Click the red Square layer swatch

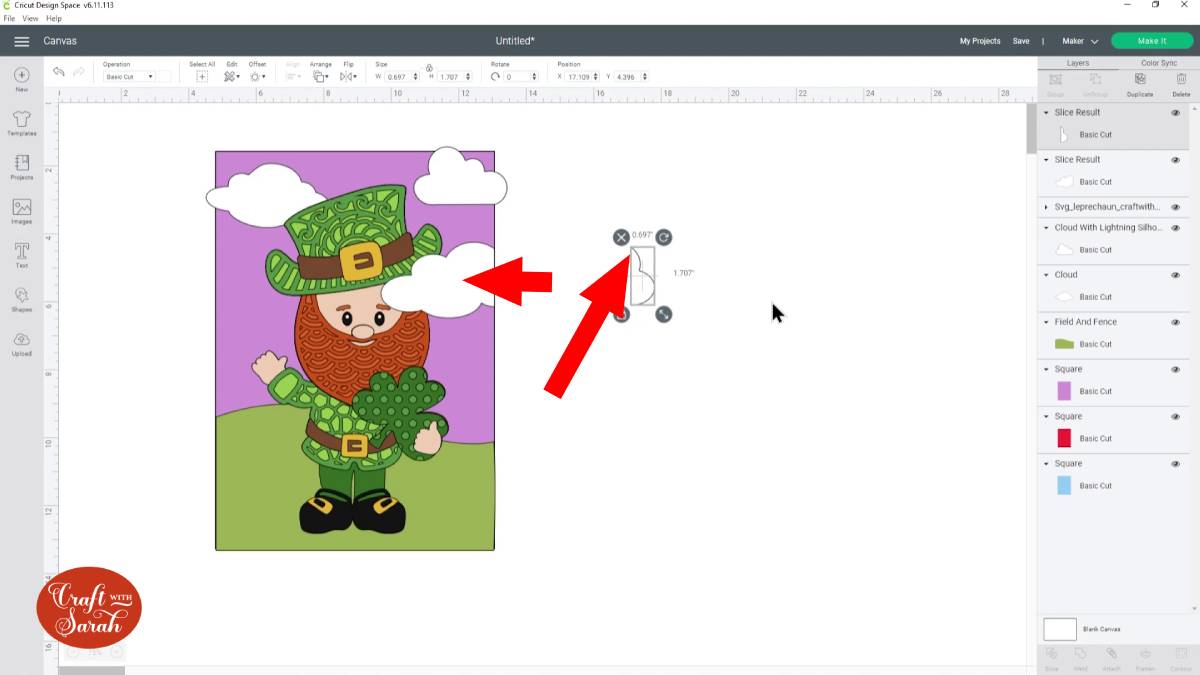pos(1064,438)
